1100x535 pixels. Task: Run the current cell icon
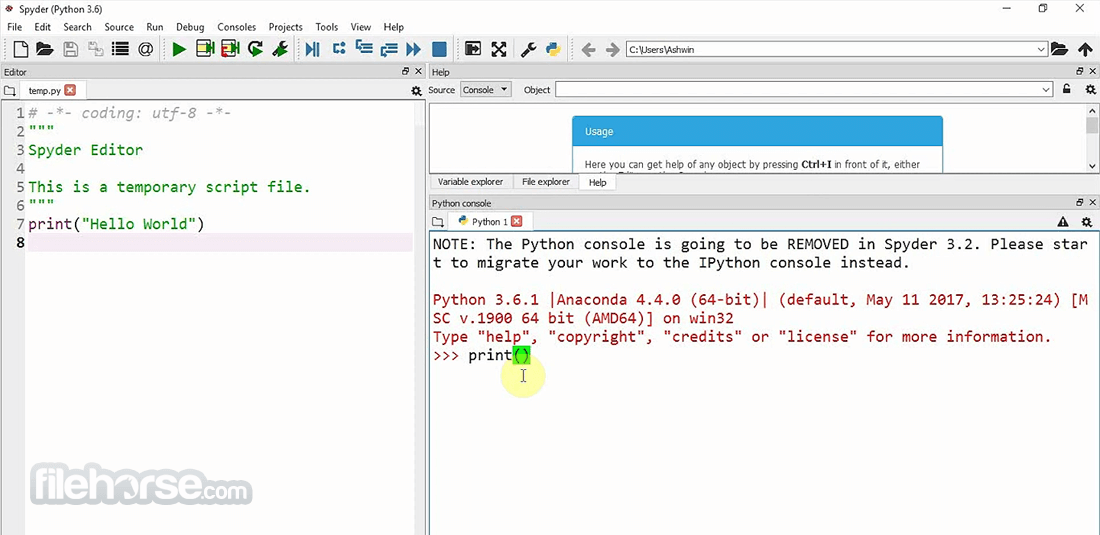205,49
